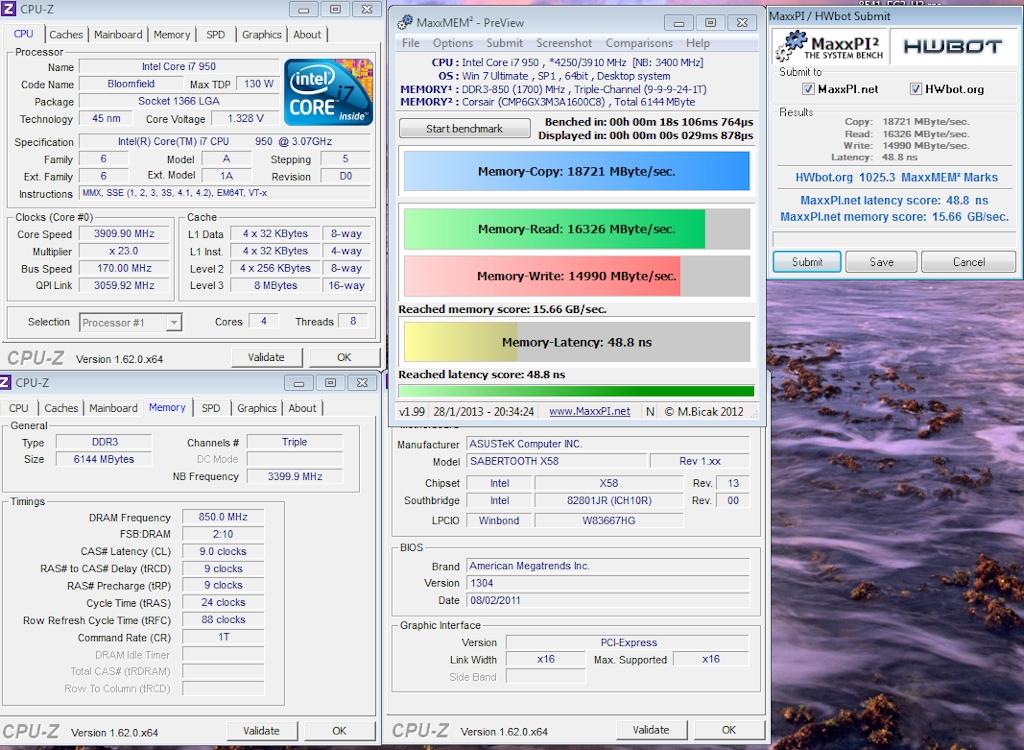
Task: Click the Link Width value x16
Action: 546,659
